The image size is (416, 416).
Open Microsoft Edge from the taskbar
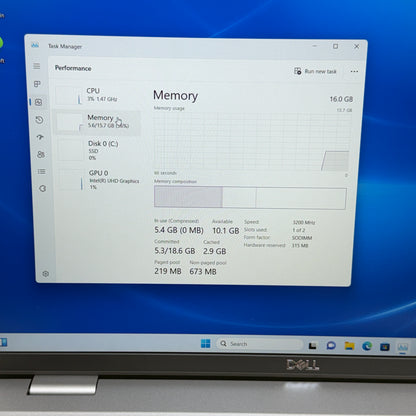367,346
